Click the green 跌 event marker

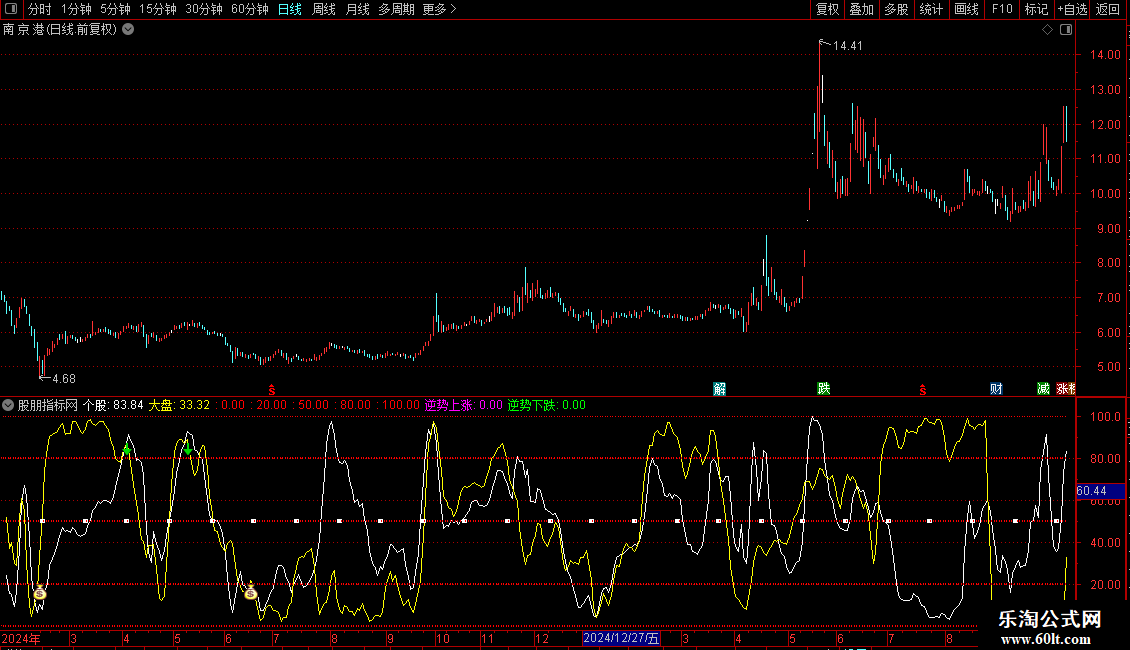[x=824, y=389]
